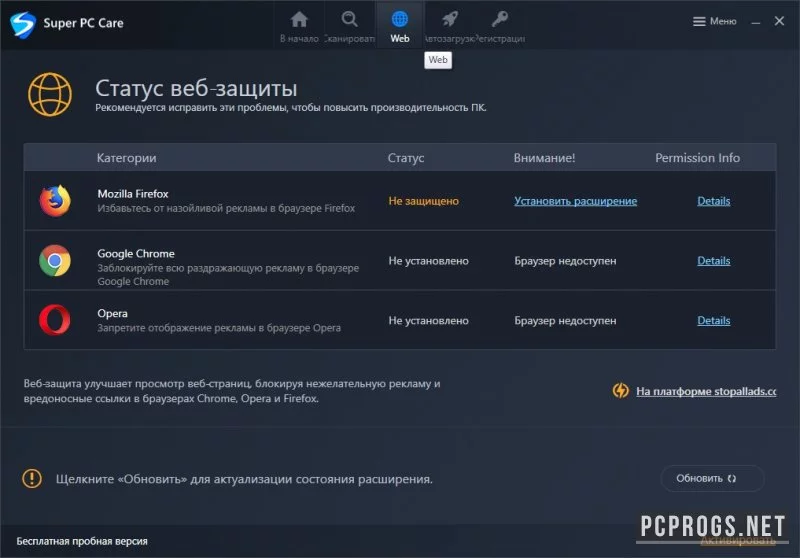This screenshot has height=558, width=800.
Task: Click 'Не установлено' status in Opera row
Action: 429,320
